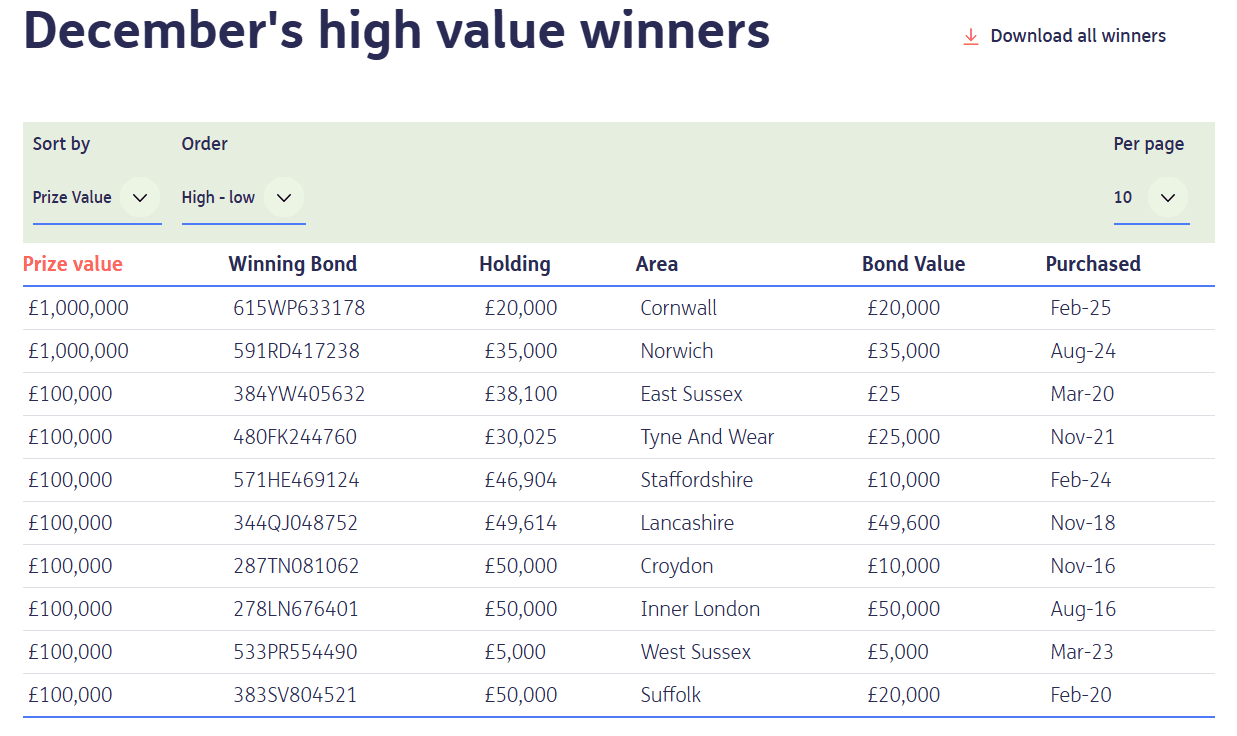1237x736 pixels.
Task: Click the Norwich area cell
Action: [677, 351]
